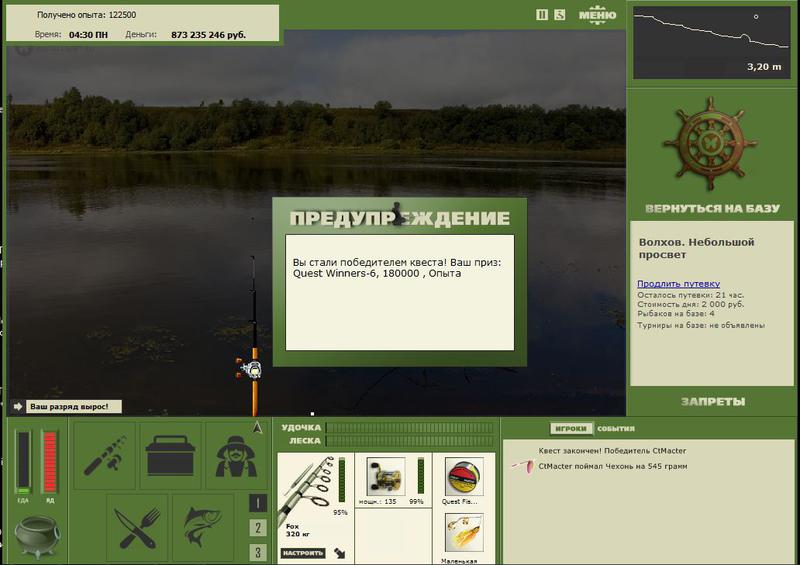This screenshot has width=800, height=565.
Task: Click the depth map panel showing 3,20 m
Action: [711, 43]
